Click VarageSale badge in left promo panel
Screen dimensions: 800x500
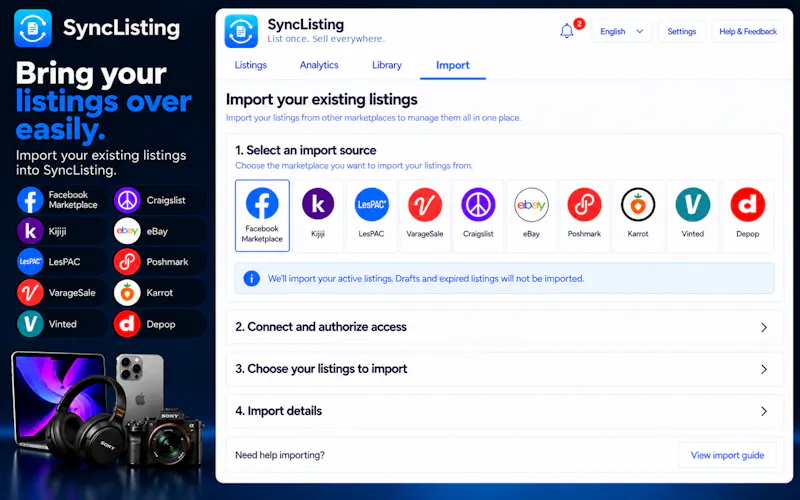tap(60, 293)
